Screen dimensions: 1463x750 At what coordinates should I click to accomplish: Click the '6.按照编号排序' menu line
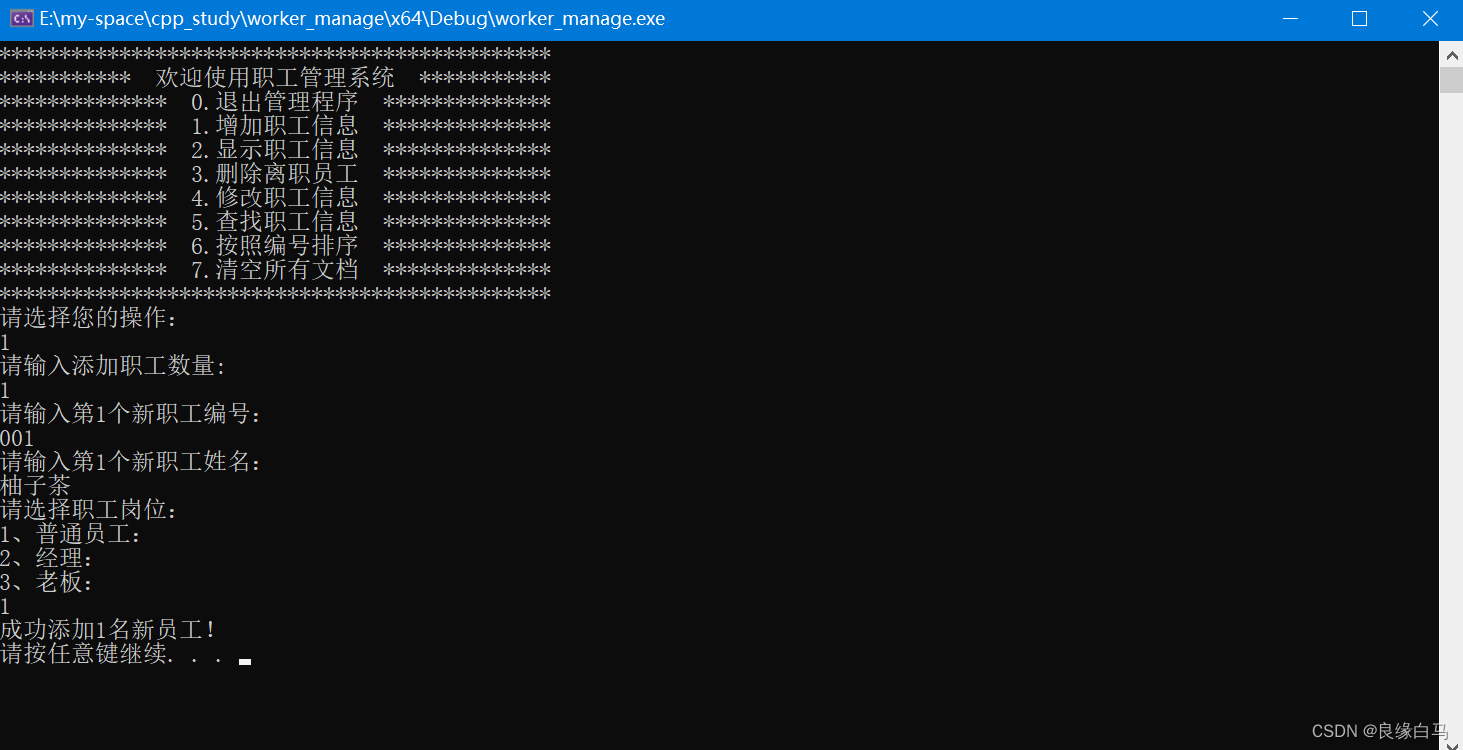pos(275,246)
